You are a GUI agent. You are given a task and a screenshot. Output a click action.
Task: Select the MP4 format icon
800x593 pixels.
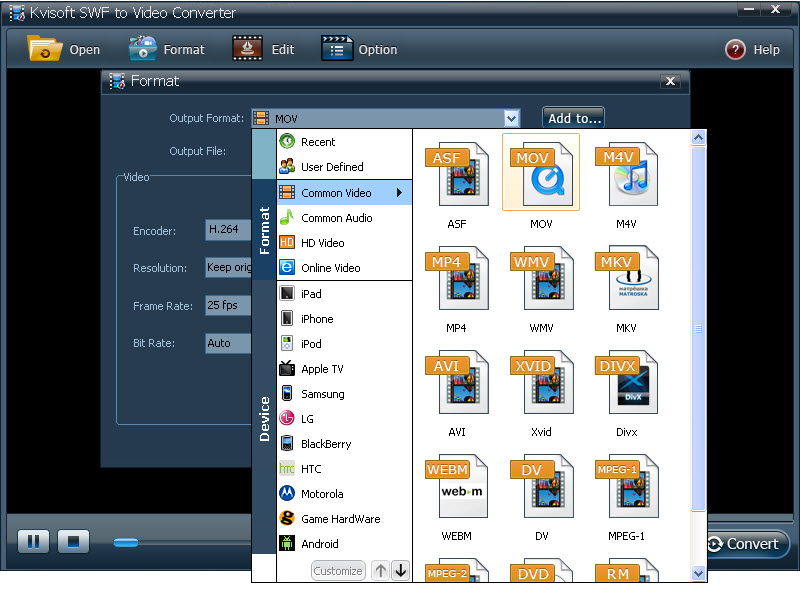click(x=457, y=278)
